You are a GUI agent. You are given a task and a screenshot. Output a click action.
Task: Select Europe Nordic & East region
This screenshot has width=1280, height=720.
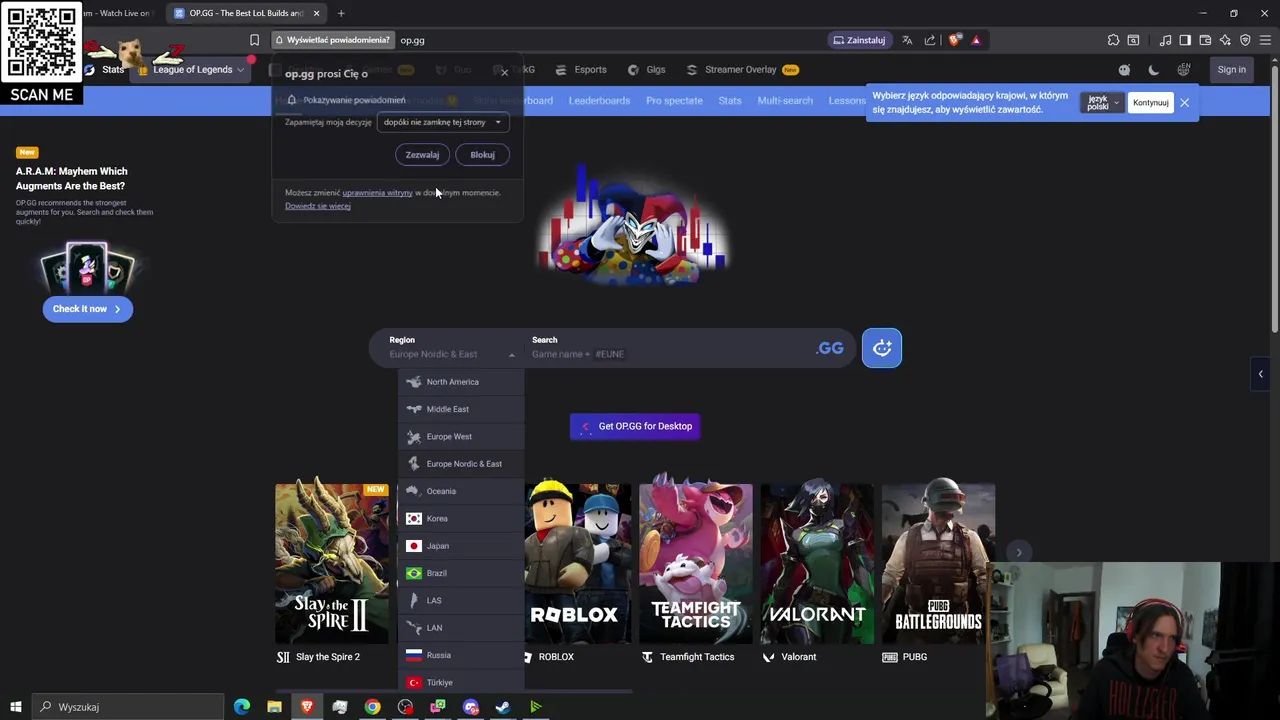coord(461,464)
